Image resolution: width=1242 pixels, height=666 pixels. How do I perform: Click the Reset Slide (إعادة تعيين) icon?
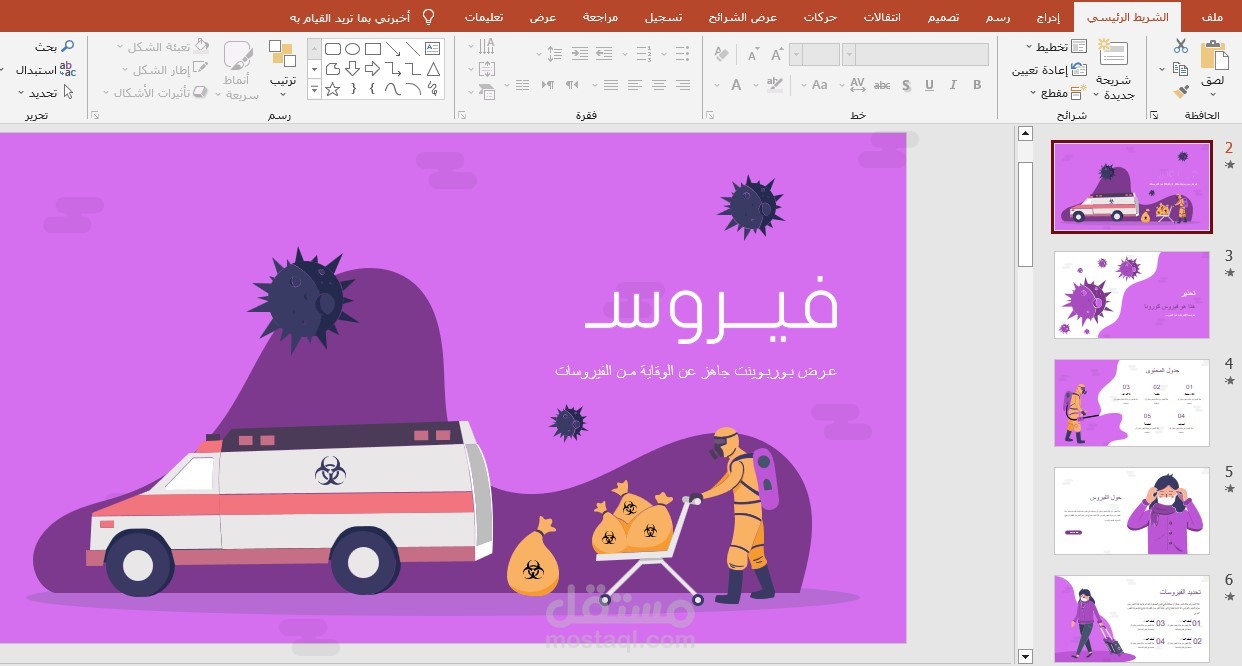tap(1079, 69)
